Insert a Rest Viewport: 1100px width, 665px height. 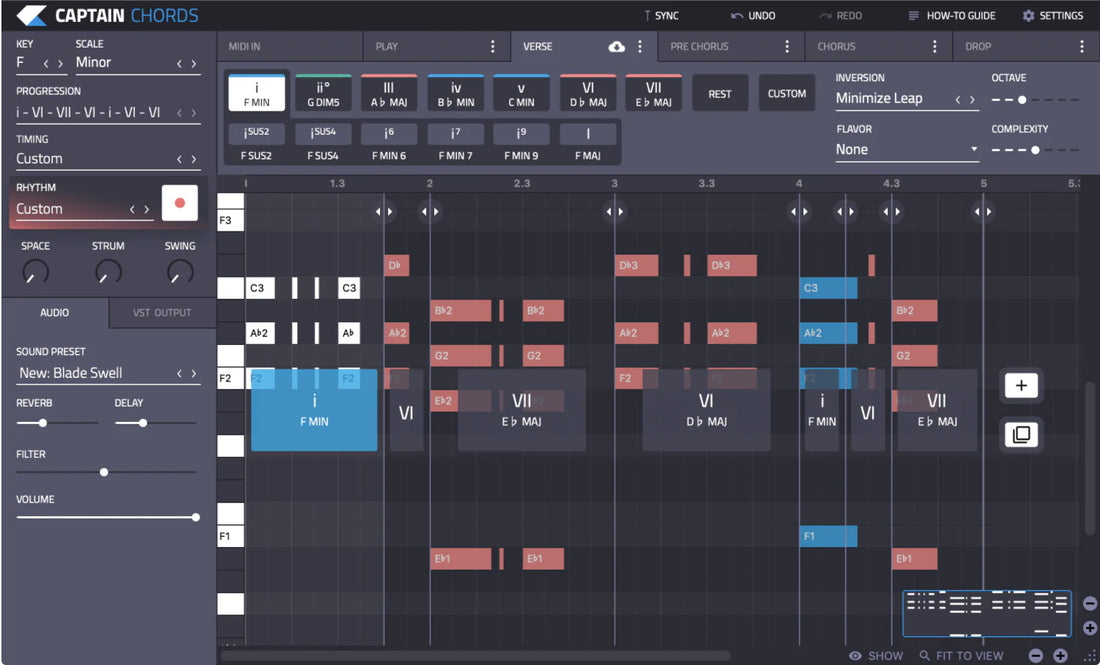point(720,93)
